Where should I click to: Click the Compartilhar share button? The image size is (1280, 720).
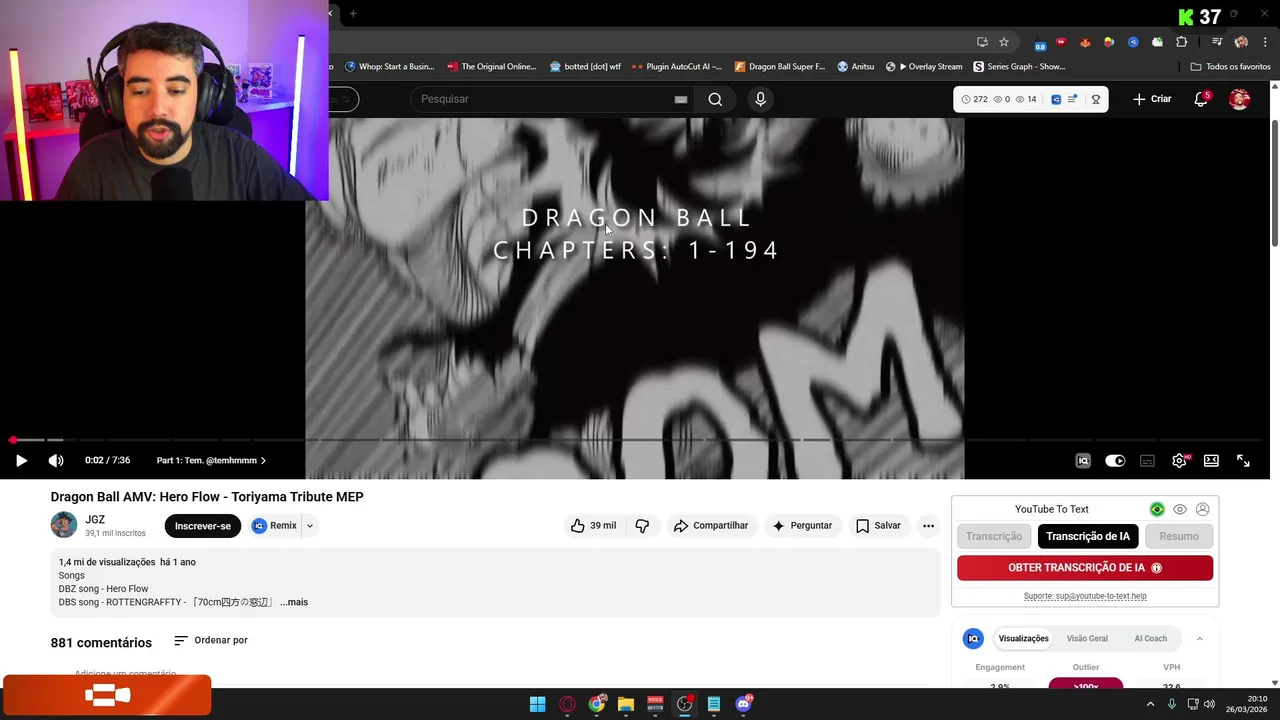coord(711,526)
